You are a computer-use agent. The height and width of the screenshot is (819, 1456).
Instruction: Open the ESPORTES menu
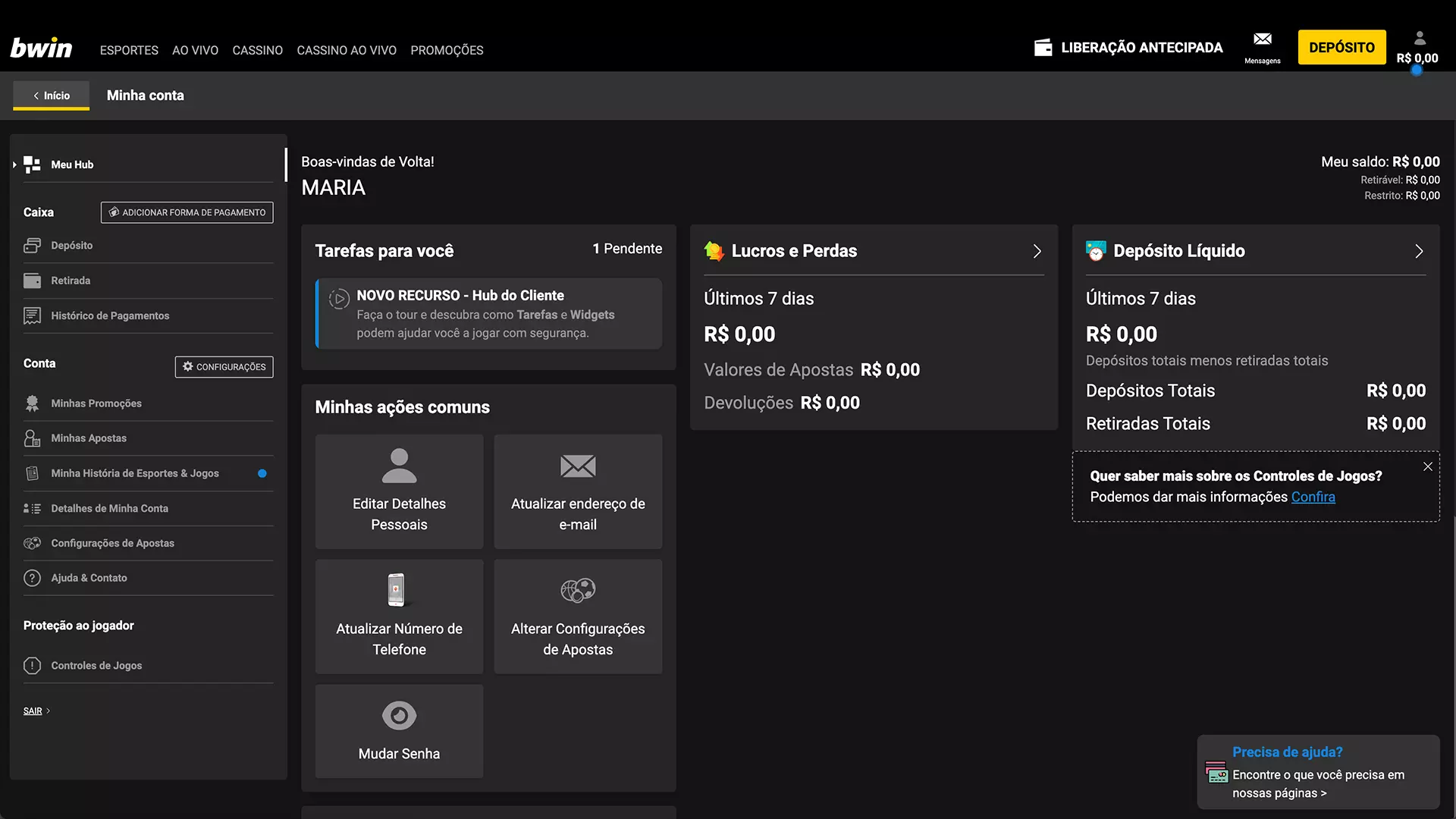click(x=129, y=50)
